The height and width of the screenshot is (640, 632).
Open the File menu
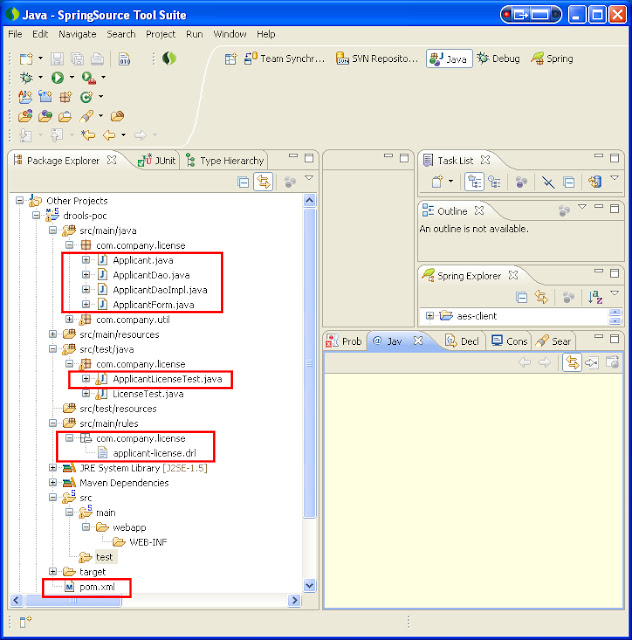pyautogui.click(x=15, y=34)
